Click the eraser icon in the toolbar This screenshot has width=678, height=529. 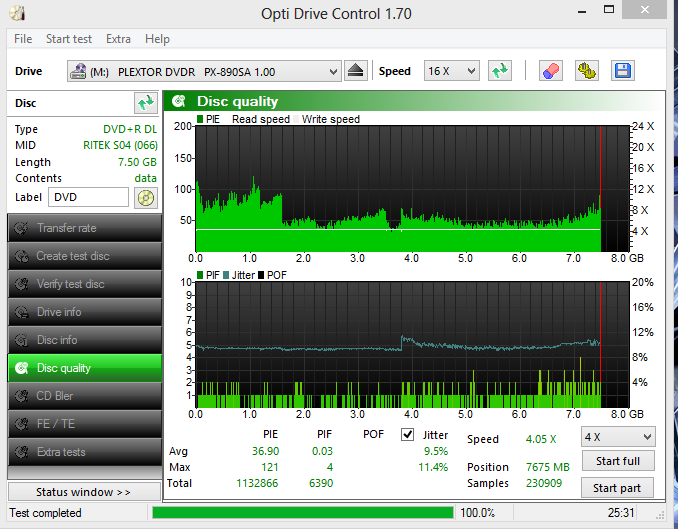pyautogui.click(x=550, y=71)
